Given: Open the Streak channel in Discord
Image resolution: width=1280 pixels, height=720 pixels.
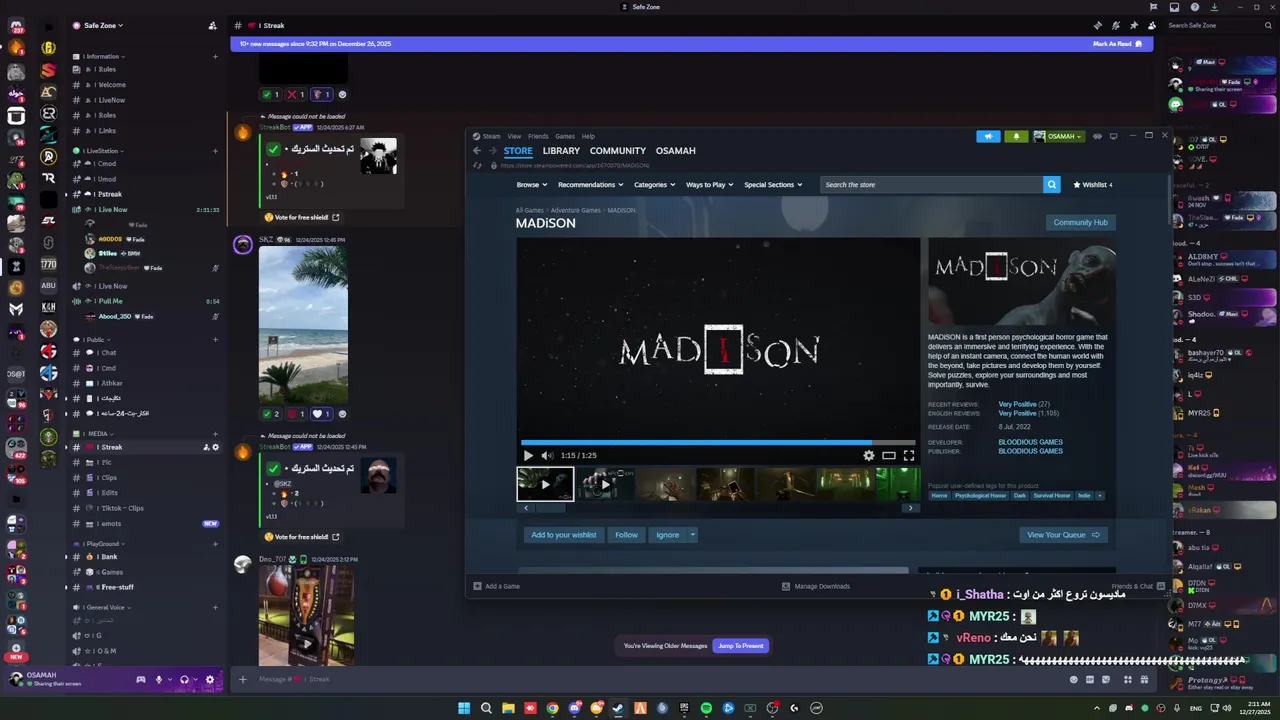Looking at the screenshot, I should (x=146, y=447).
